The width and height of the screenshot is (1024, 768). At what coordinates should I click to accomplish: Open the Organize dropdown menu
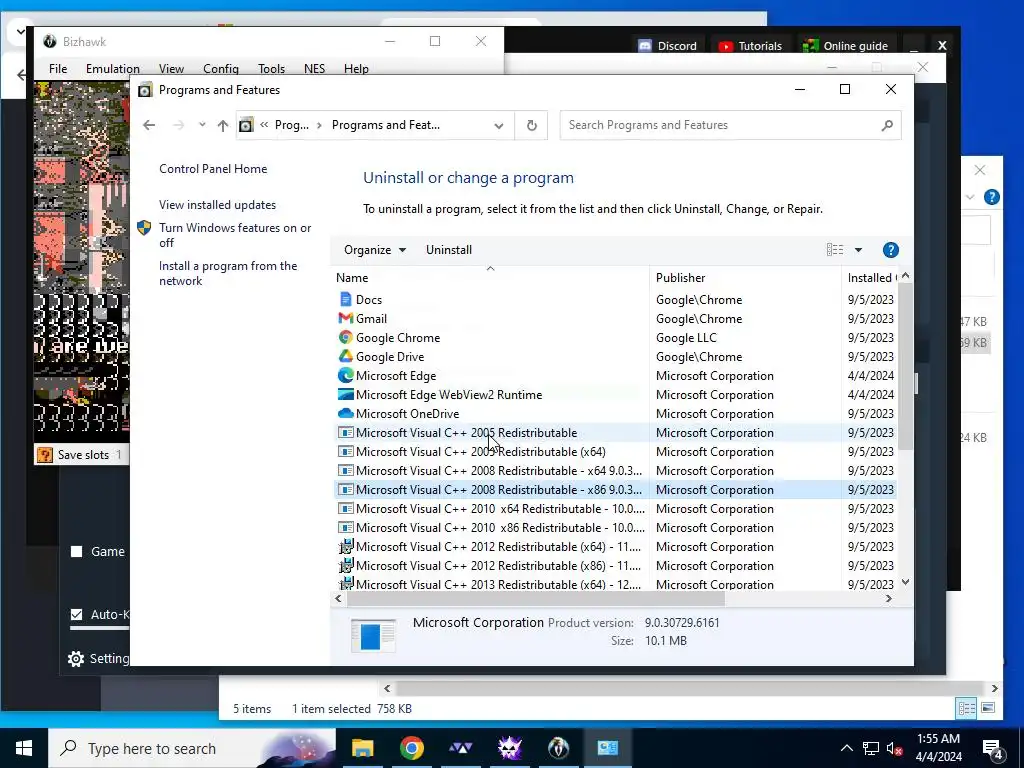(375, 250)
